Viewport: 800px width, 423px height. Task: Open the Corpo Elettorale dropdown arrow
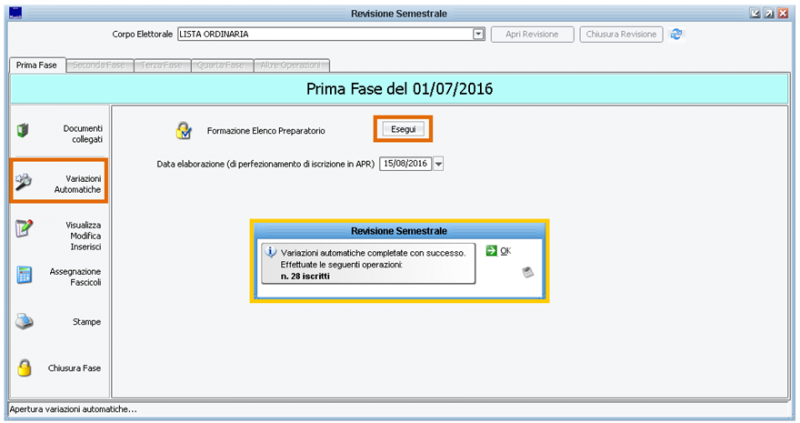pos(479,34)
